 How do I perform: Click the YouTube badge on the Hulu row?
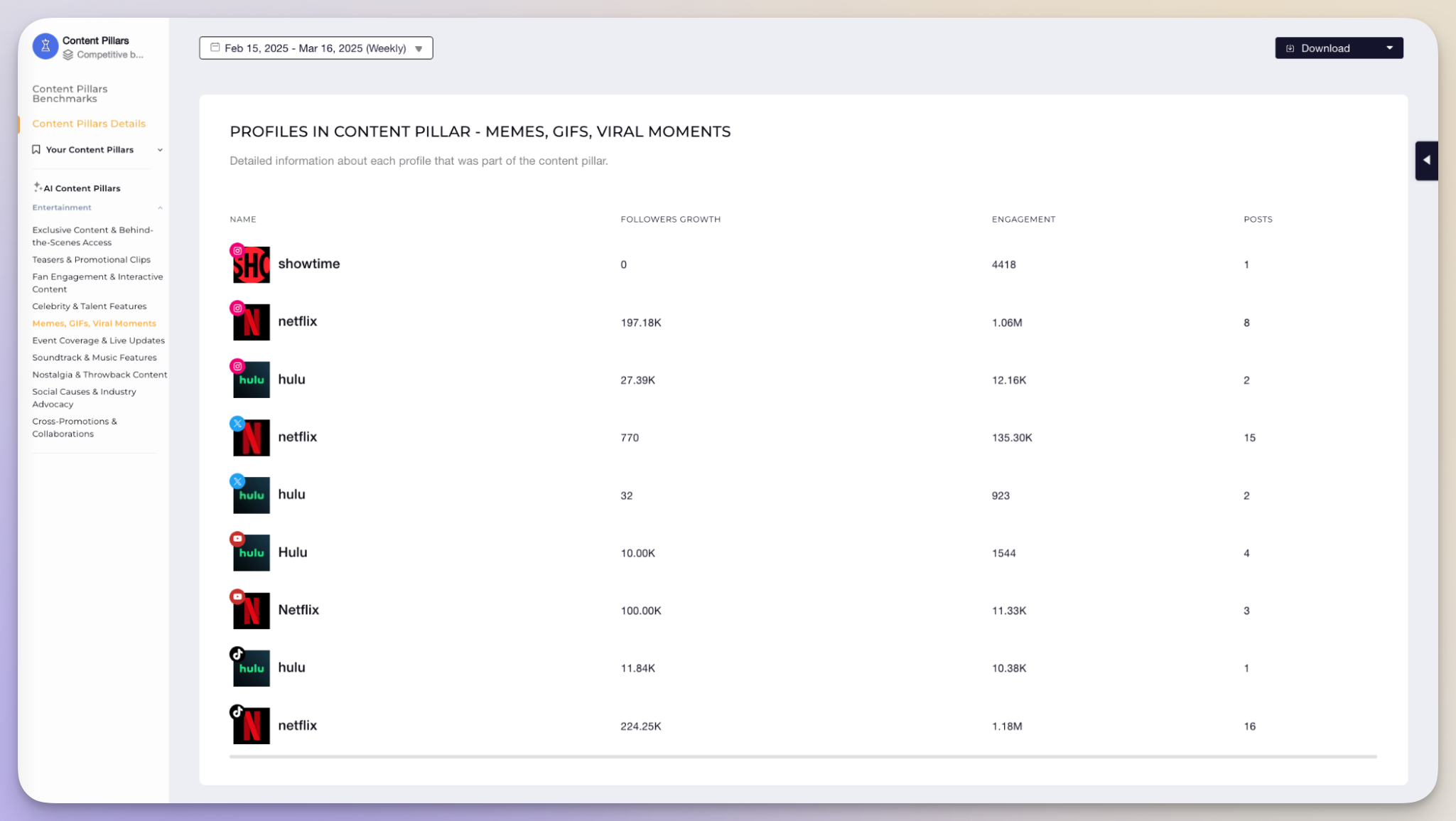pyautogui.click(x=237, y=539)
